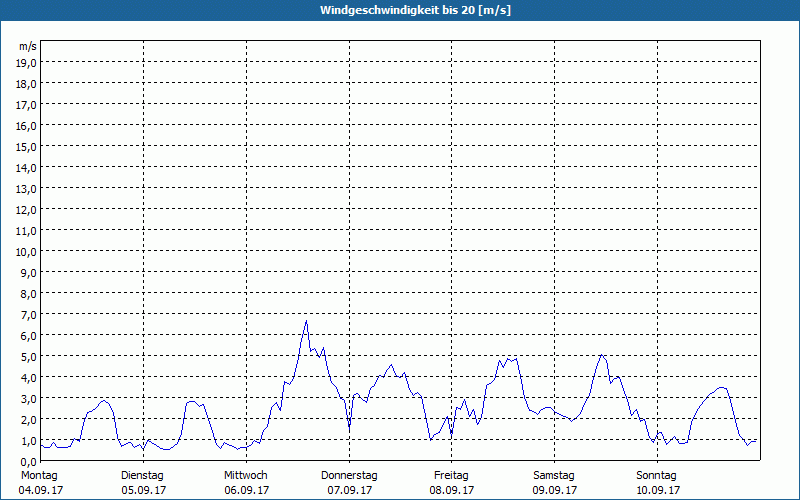Select the 16,0 axis value

pos(27,126)
